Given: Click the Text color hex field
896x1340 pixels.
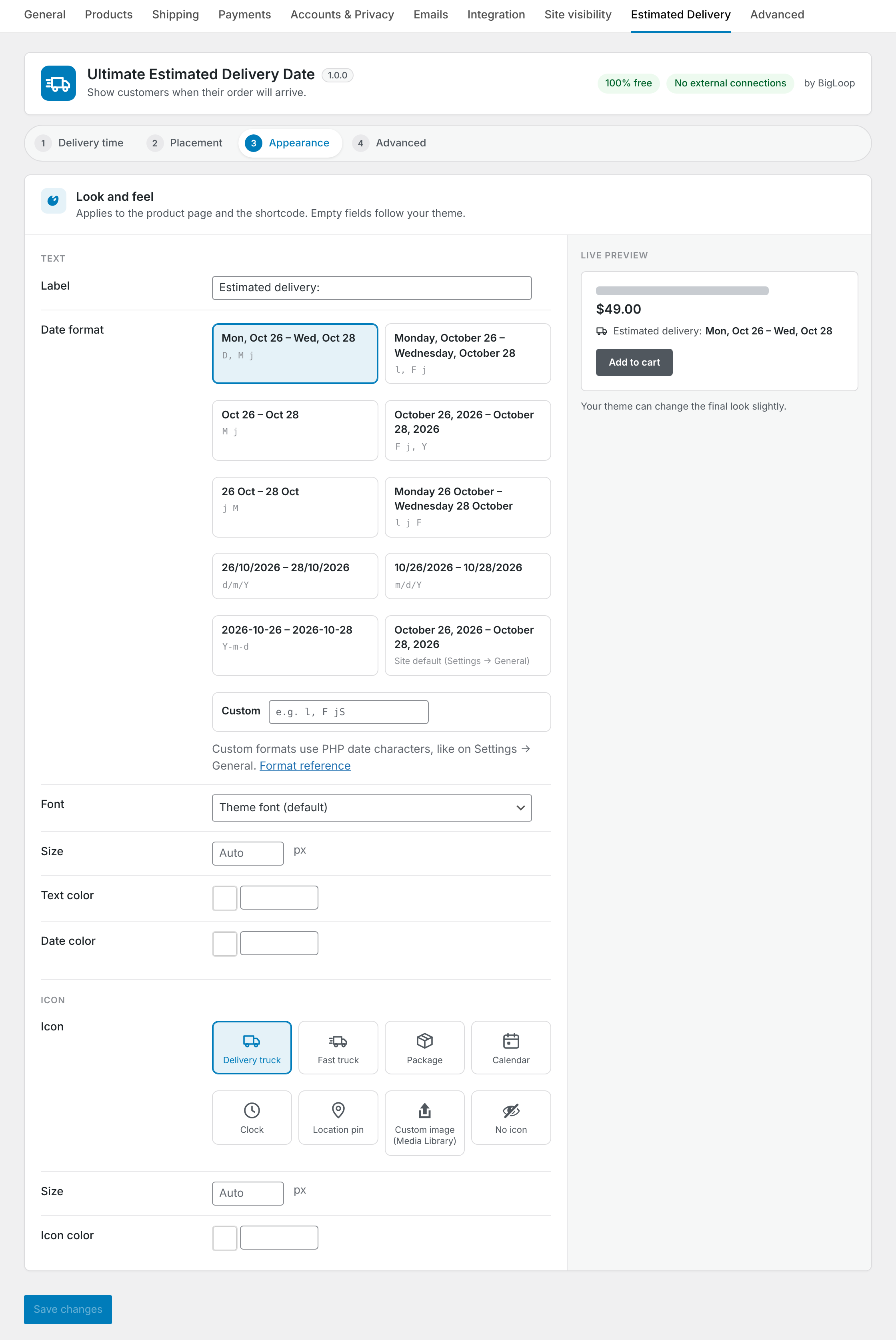Looking at the screenshot, I should (x=279, y=898).
